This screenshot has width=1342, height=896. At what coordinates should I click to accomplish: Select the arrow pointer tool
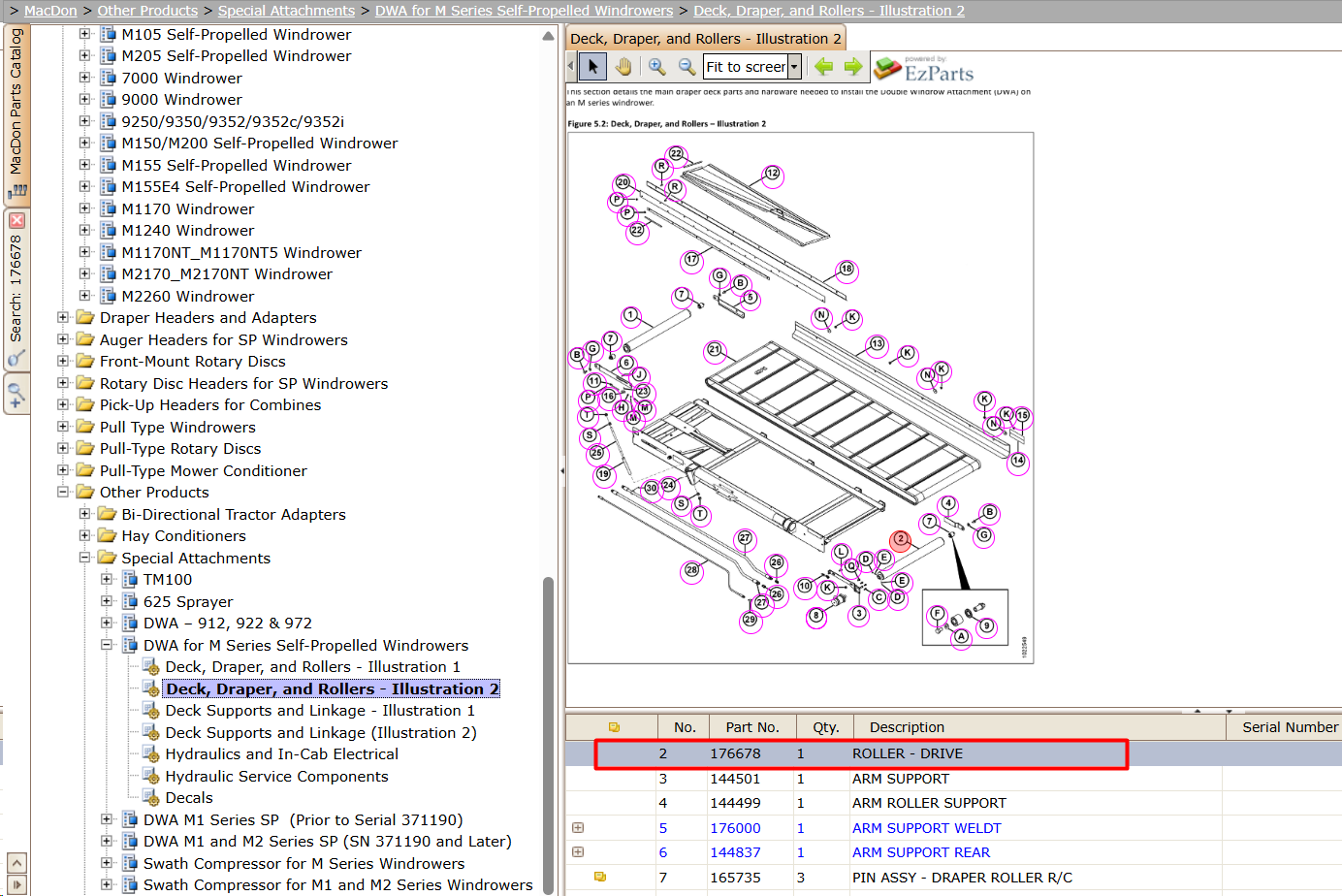[x=592, y=67]
